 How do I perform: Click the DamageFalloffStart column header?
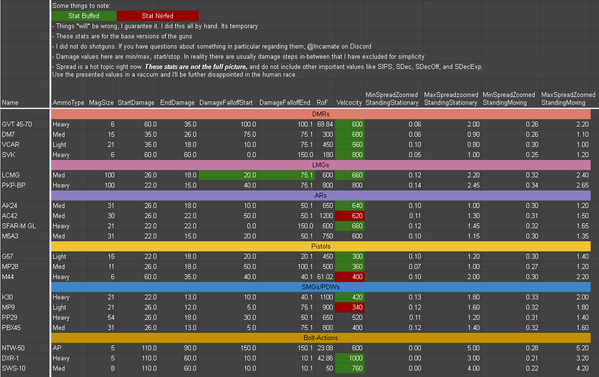(x=226, y=102)
